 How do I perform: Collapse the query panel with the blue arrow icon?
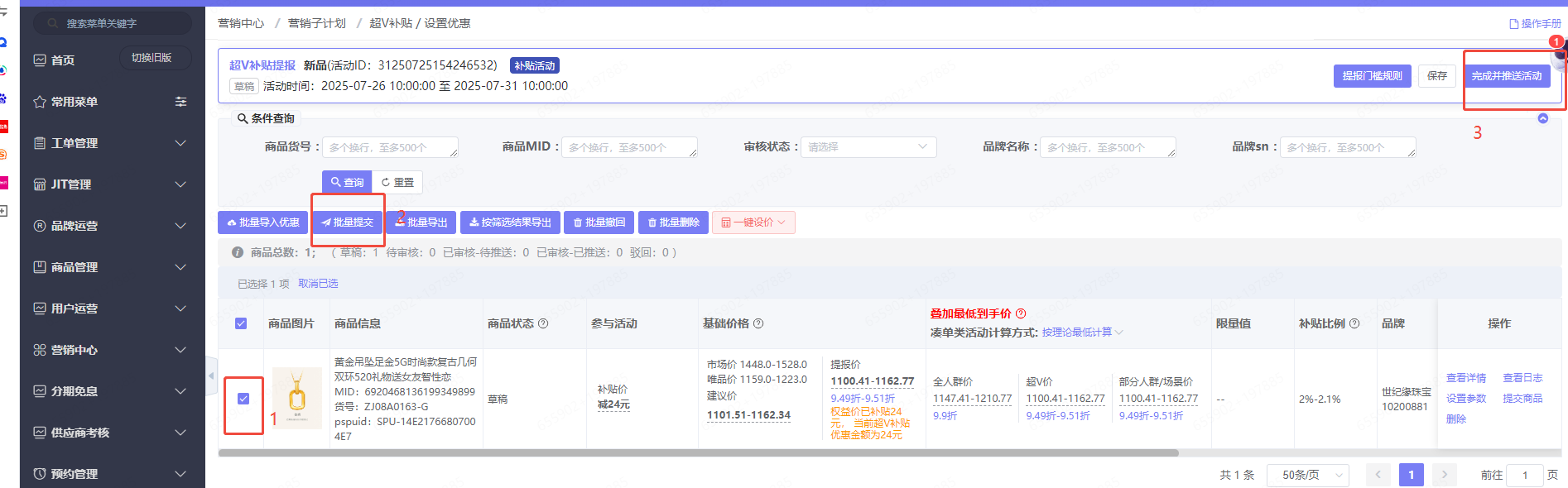click(1542, 118)
